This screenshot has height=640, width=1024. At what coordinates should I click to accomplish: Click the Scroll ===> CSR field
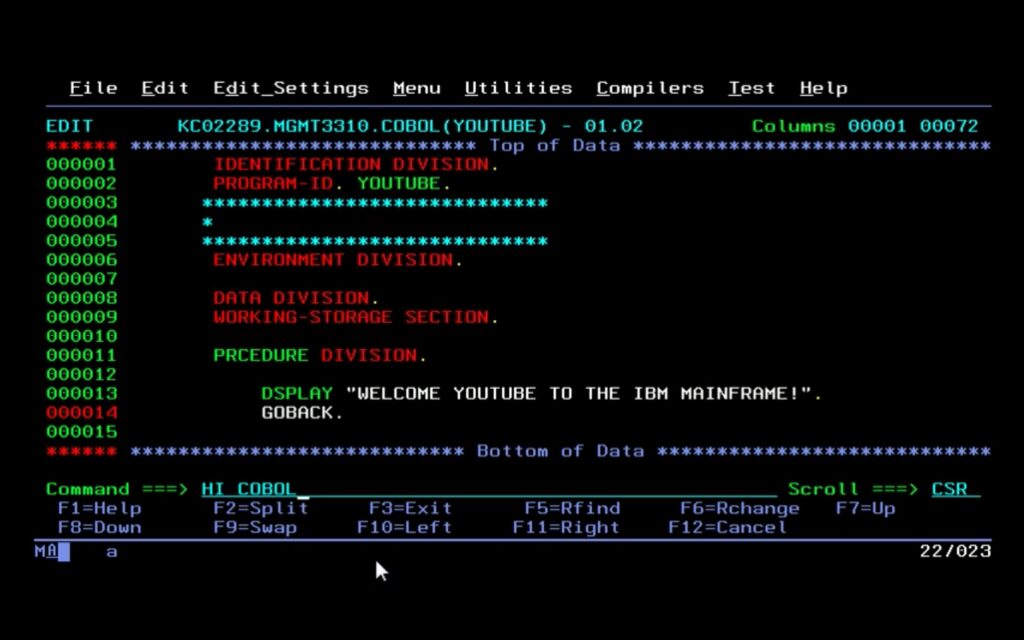[x=950, y=489]
